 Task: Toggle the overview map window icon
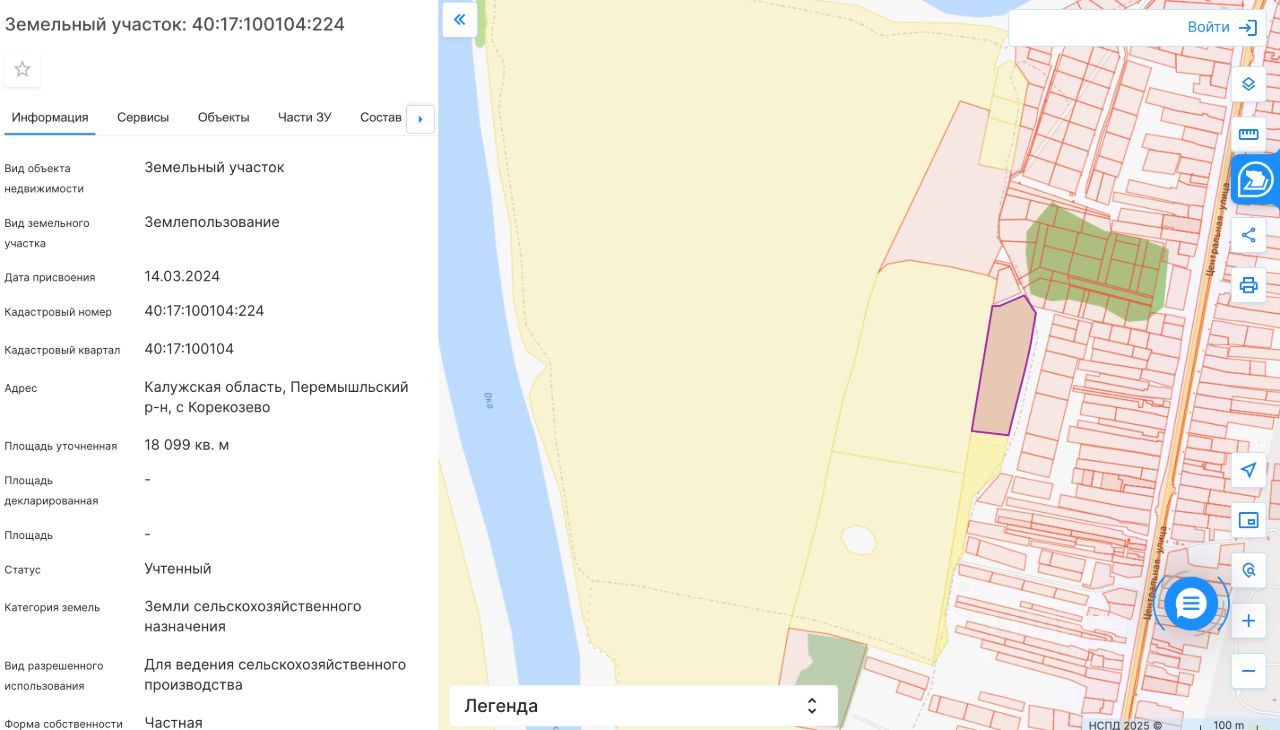[x=1248, y=520]
